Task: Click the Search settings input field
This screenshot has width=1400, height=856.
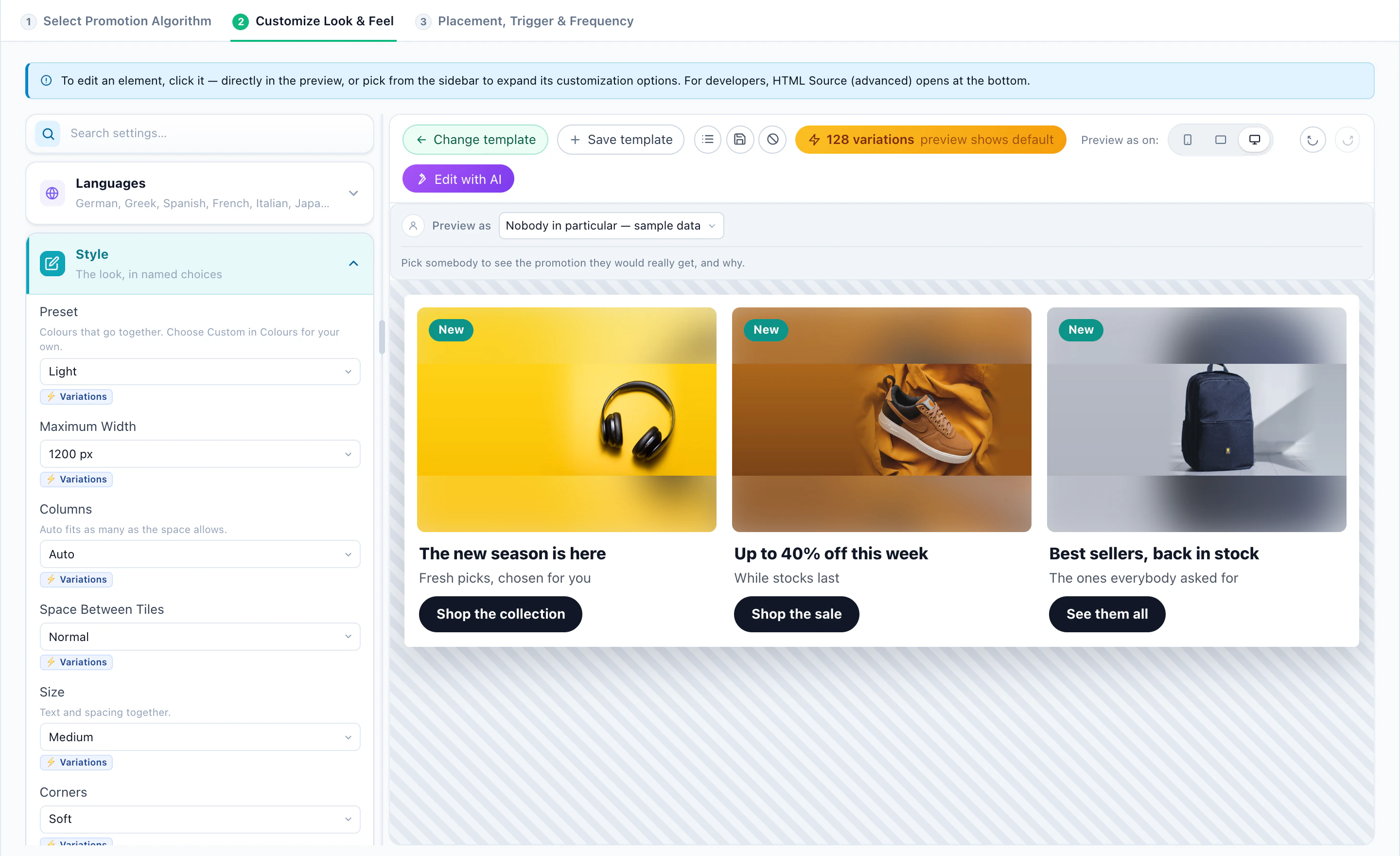Action: pyautogui.click(x=200, y=134)
